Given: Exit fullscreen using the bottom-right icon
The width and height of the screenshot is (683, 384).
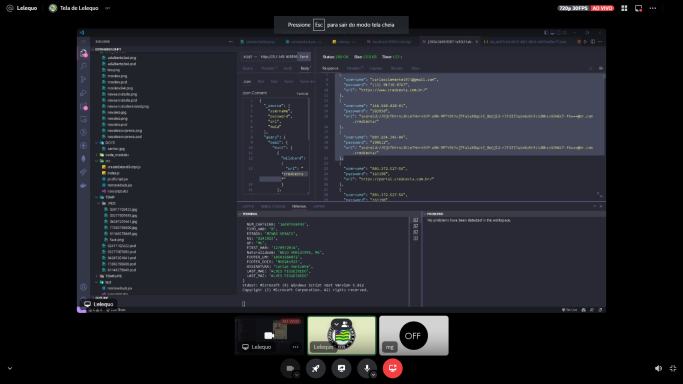Looking at the screenshot, I should (x=673, y=368).
